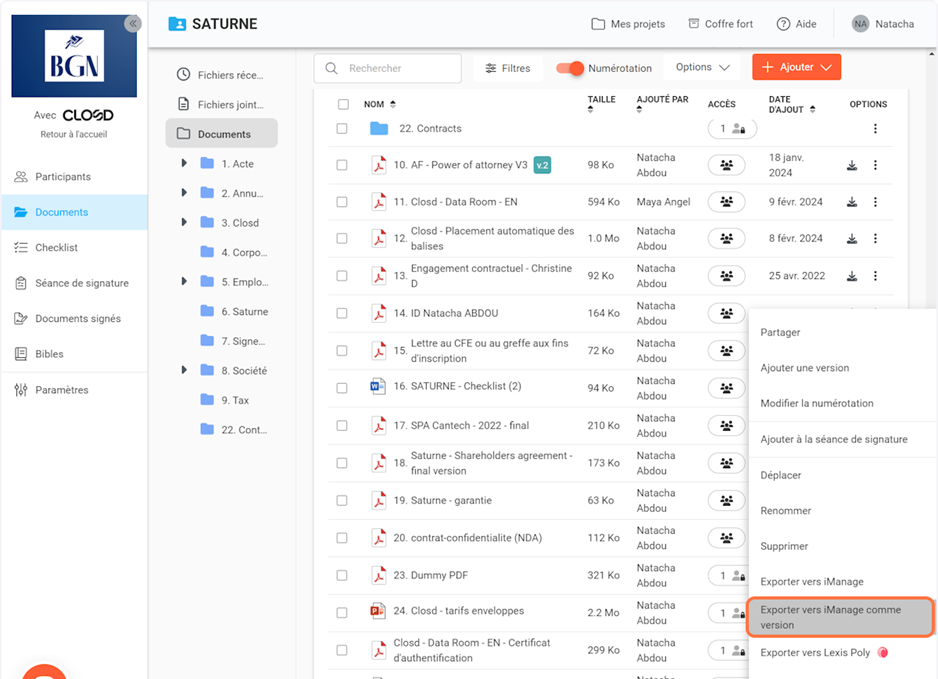This screenshot has width=938, height=679.
Task: Open options menu for Closd - Data Room - EN
Action: pos(875,202)
